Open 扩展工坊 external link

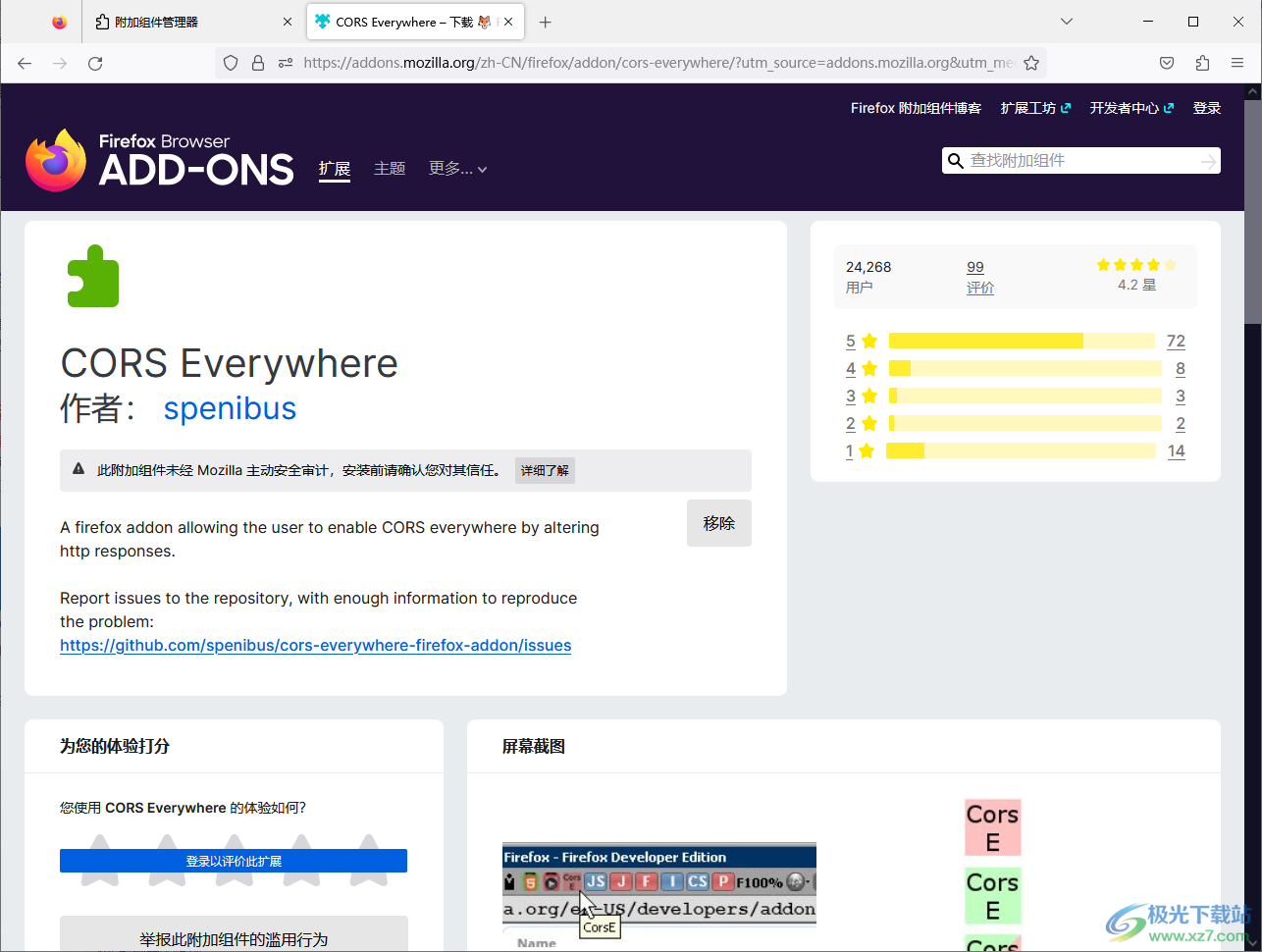(1035, 108)
